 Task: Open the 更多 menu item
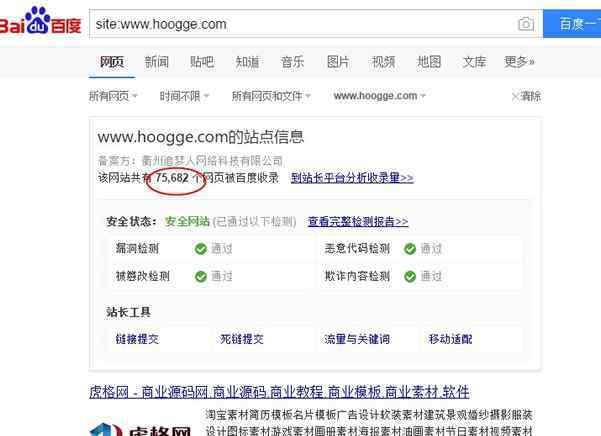click(519, 62)
